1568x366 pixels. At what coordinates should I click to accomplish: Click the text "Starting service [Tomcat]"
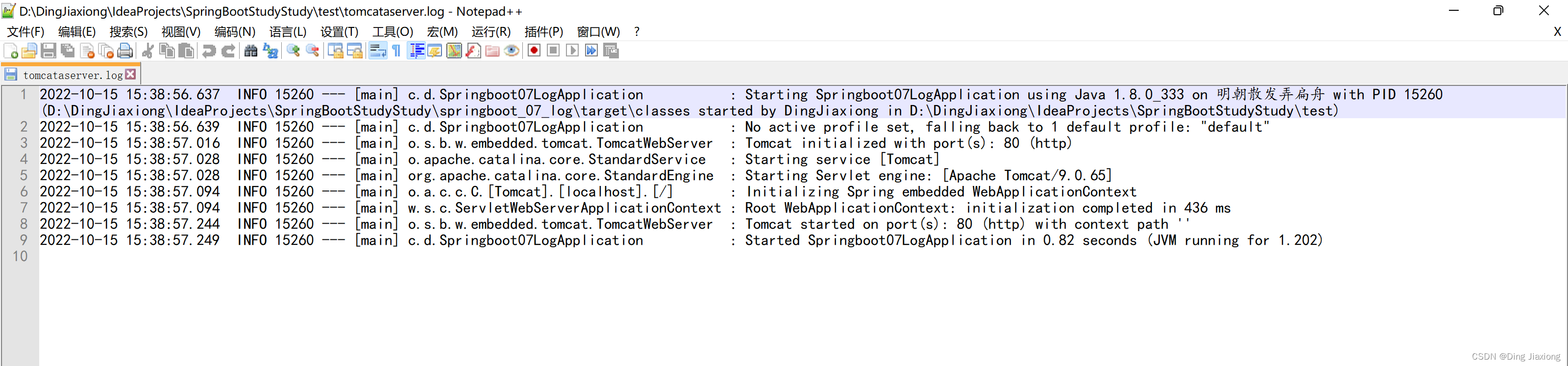(842, 159)
